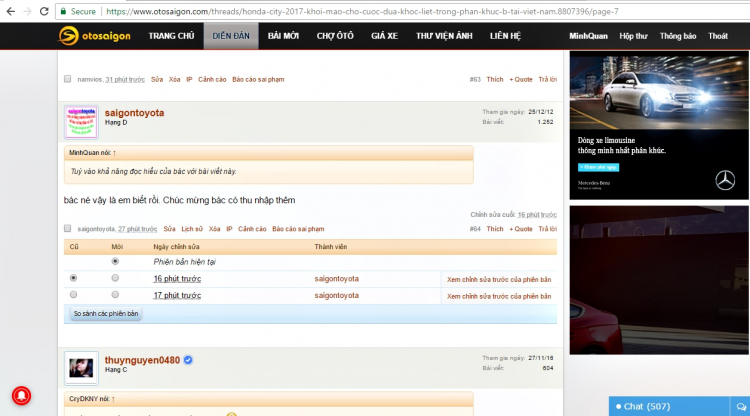Open GIÁ XE menu

point(385,36)
